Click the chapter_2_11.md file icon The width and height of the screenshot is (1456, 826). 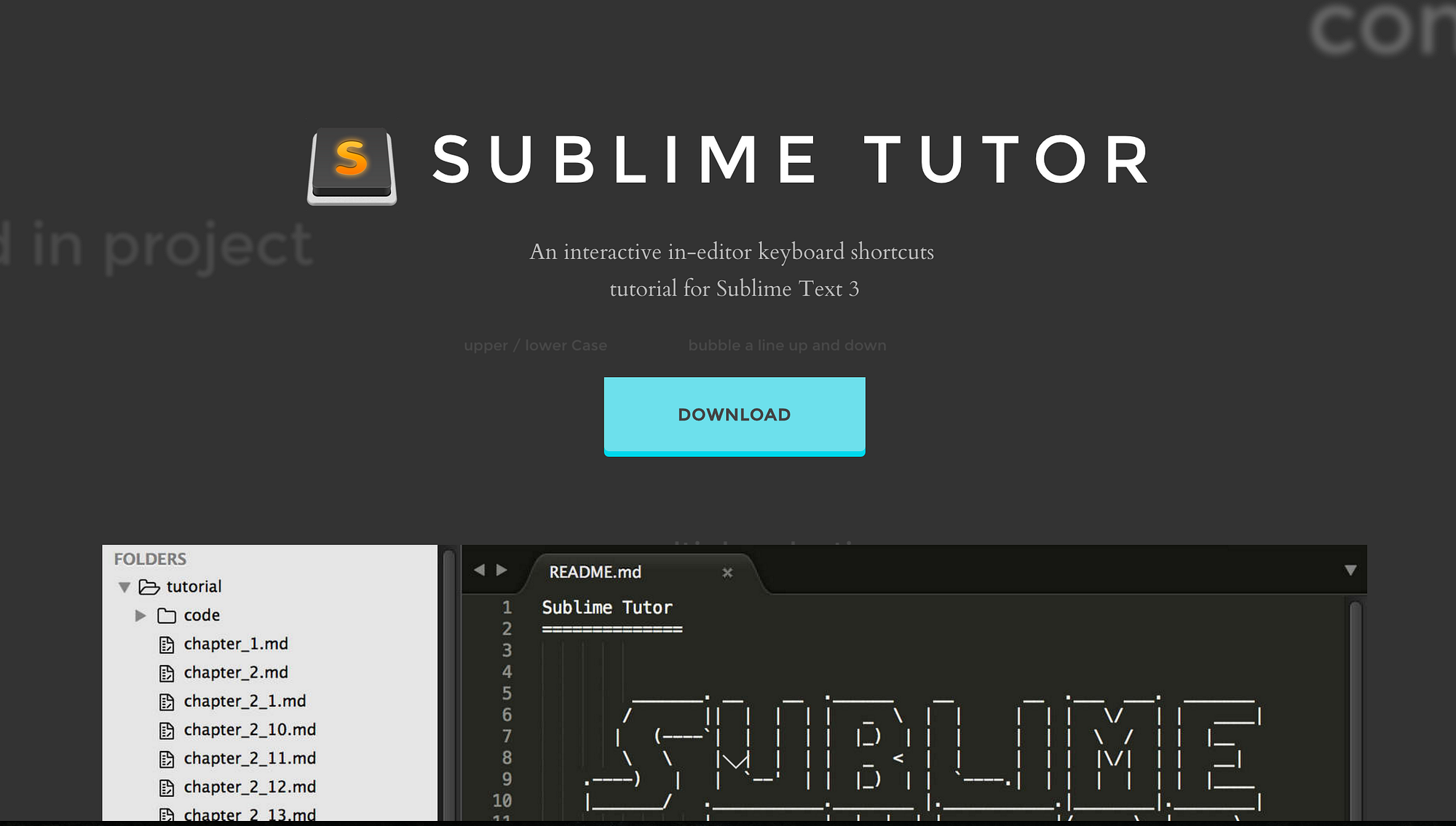click(167, 758)
